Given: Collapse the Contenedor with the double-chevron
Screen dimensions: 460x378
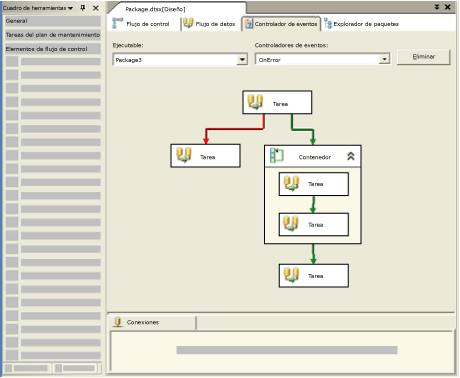Looking at the screenshot, I should tap(351, 156).
